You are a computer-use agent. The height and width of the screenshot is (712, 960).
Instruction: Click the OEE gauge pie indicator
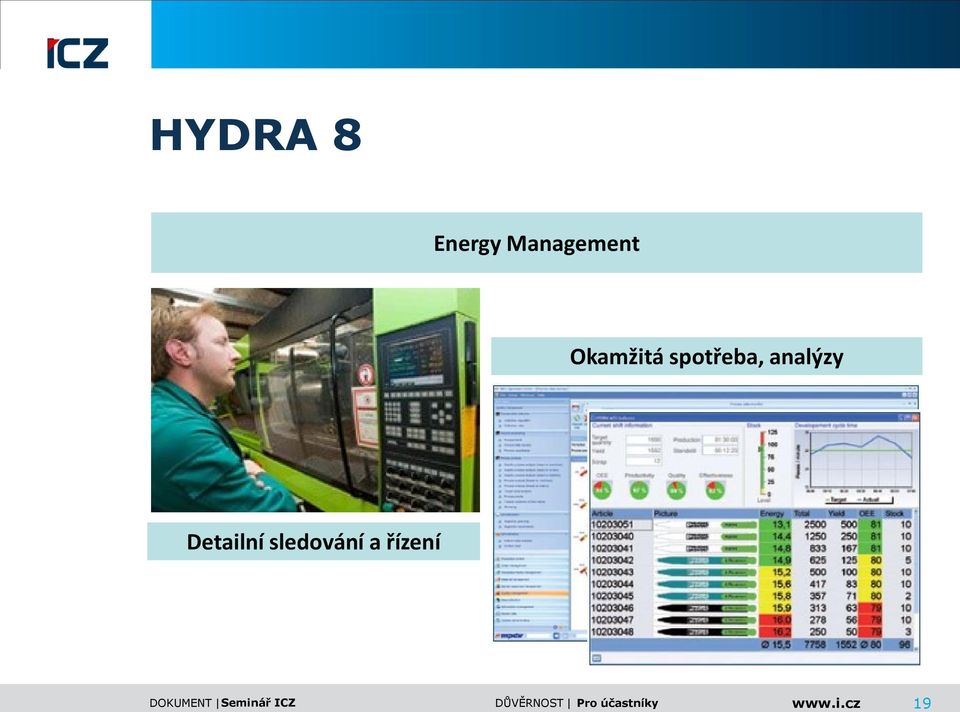[602, 490]
